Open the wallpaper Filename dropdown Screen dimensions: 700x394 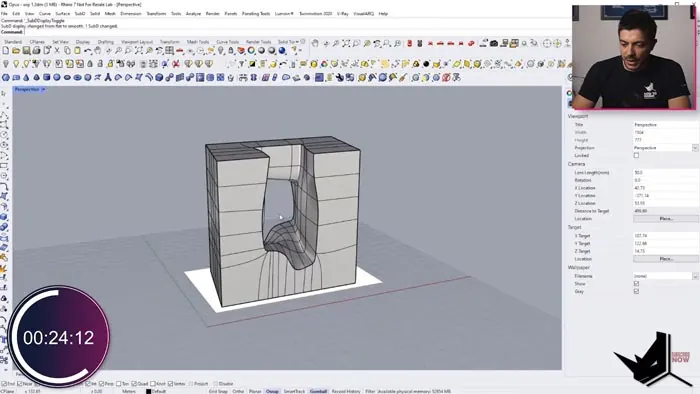[x=695, y=276]
